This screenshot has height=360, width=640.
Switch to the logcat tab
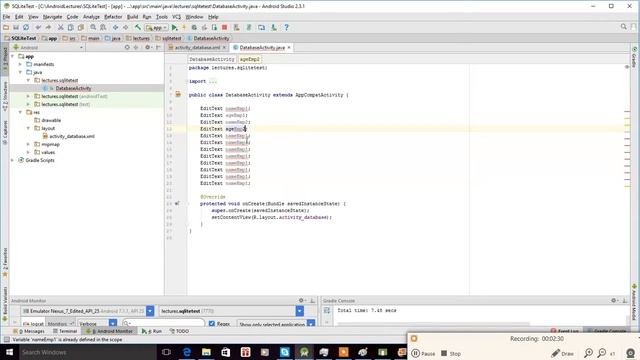pyautogui.click(x=33, y=324)
